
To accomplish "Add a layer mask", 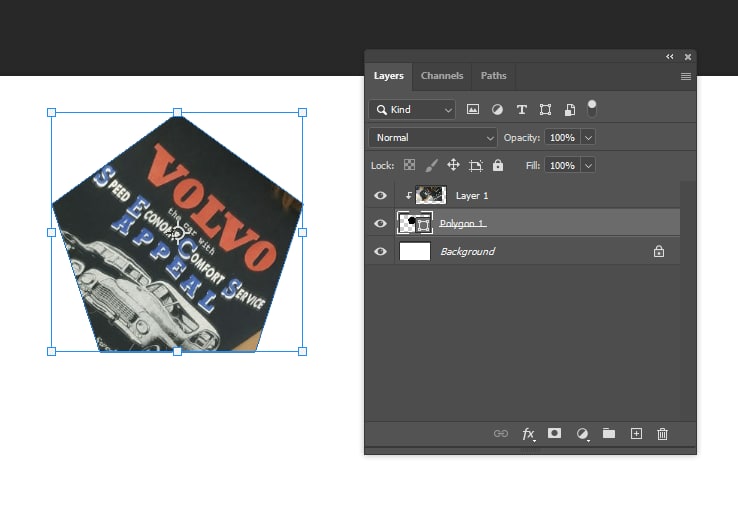I will 554,433.
